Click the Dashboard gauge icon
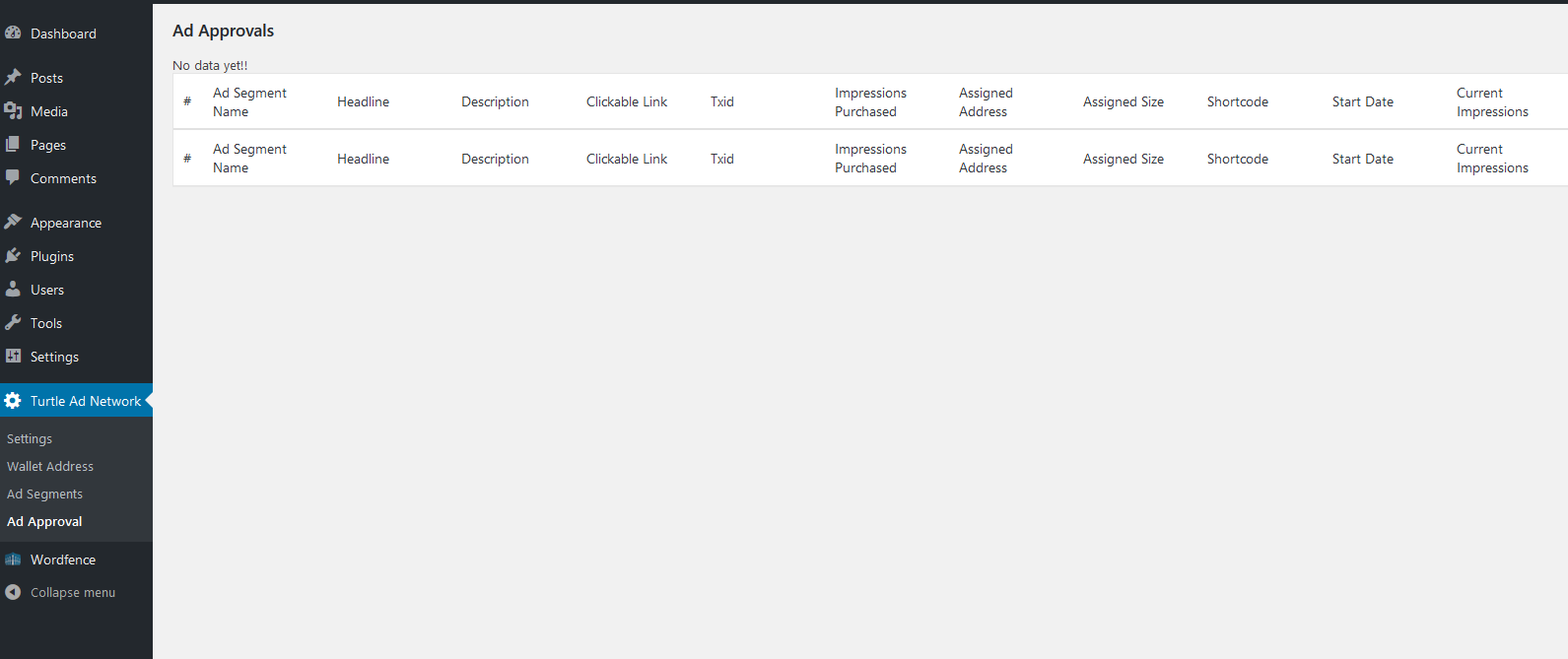 (x=13, y=33)
